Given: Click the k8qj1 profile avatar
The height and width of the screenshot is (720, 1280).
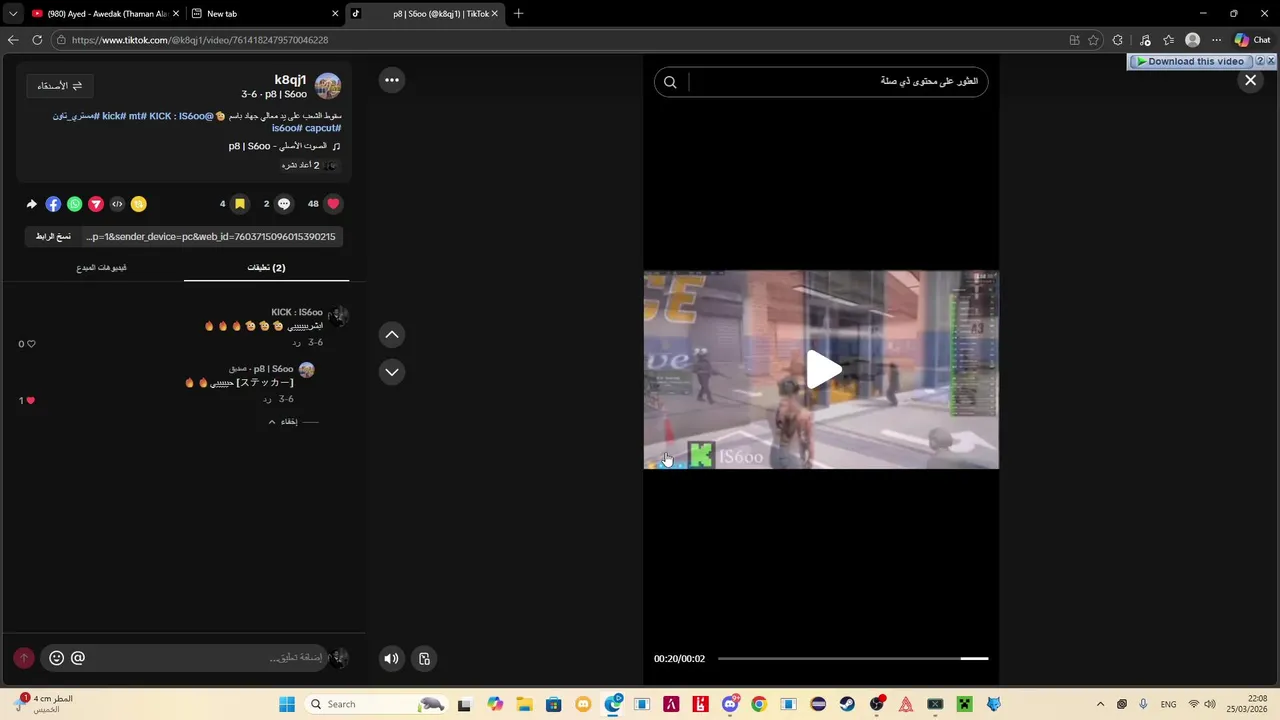Looking at the screenshot, I should point(328,86).
